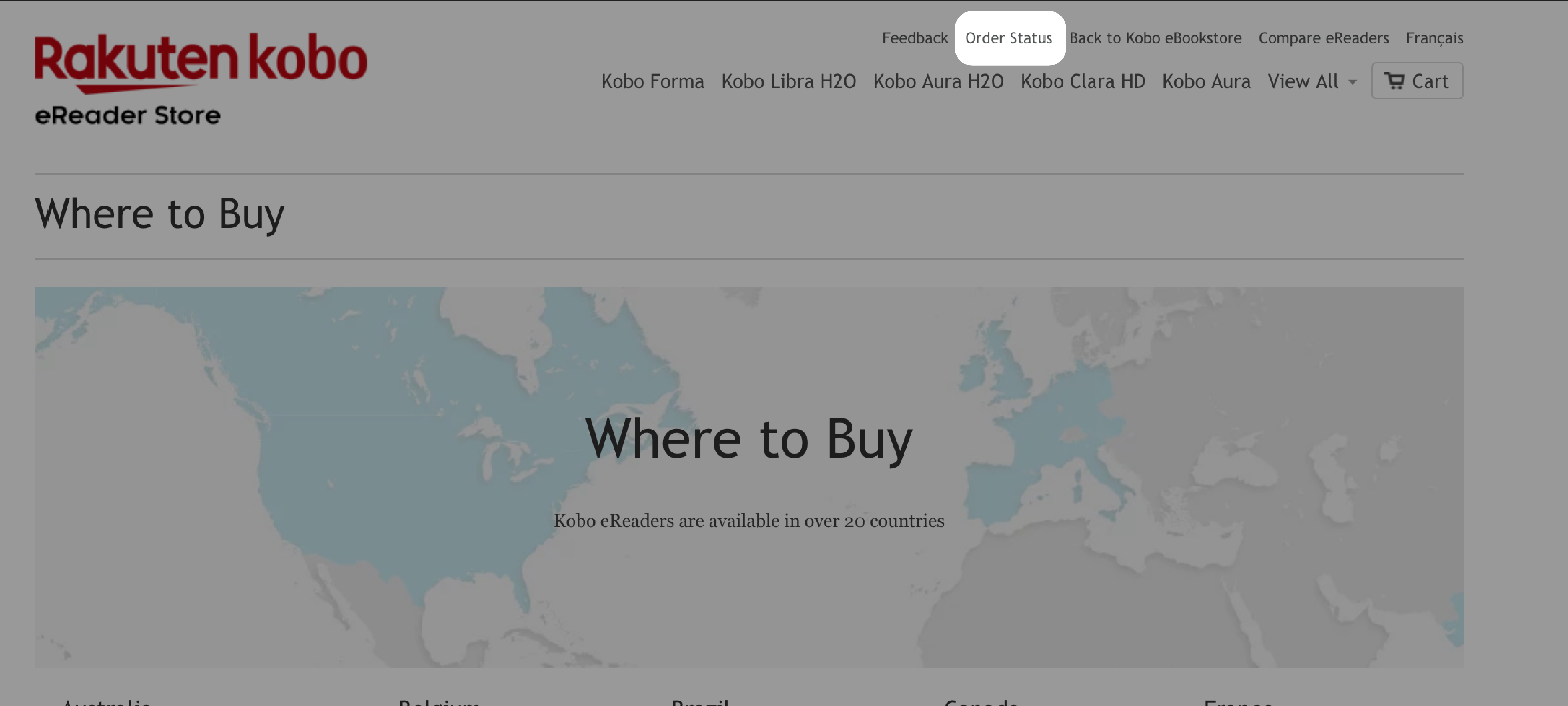Go back to Kobo eBookstore
Viewport: 1568px width, 706px height.
[1155, 38]
